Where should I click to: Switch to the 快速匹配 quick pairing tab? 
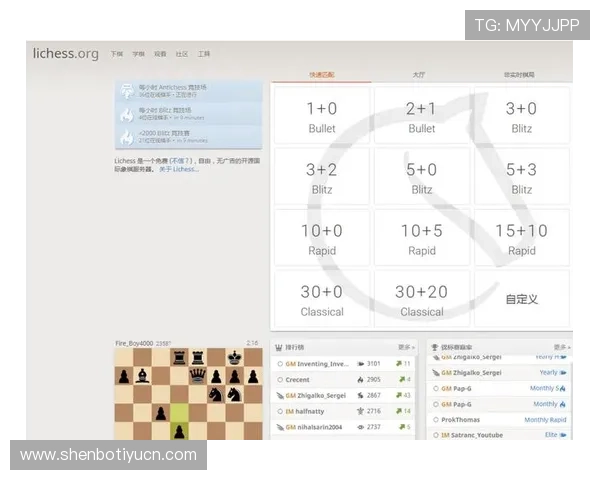click(x=321, y=75)
